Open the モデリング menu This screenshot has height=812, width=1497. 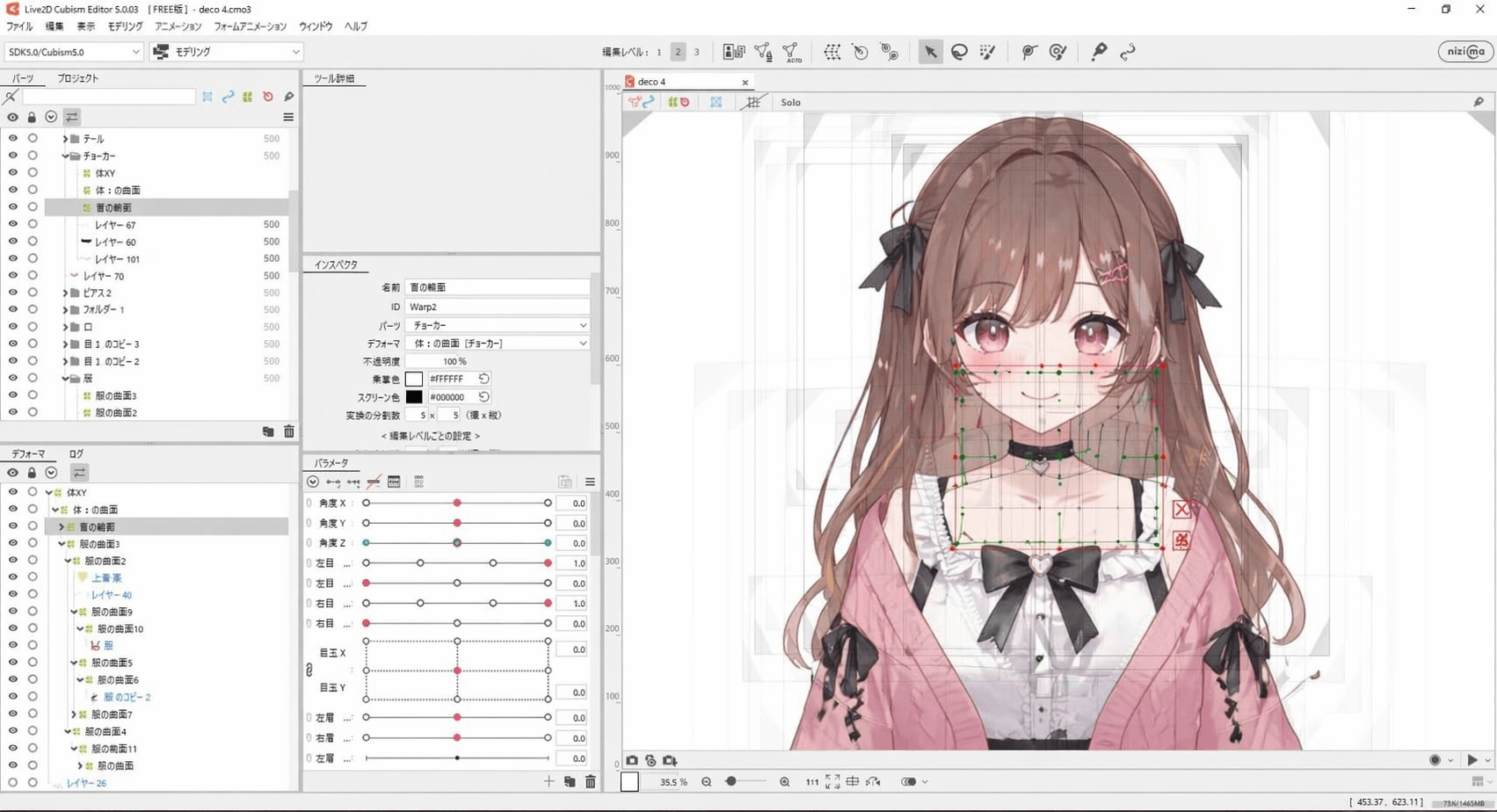point(125,26)
